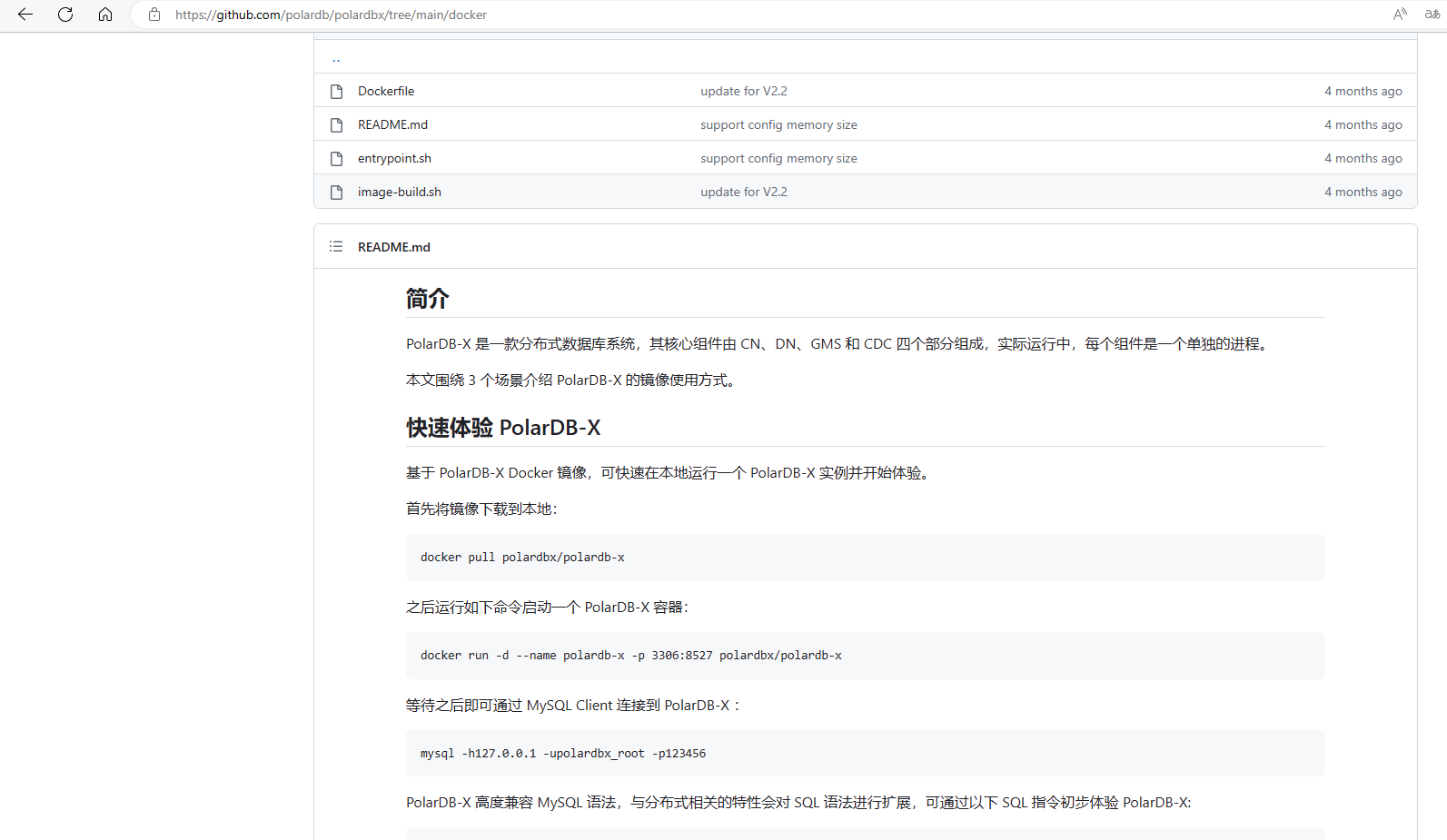
Task: Click image-build.sh '4 months ago' timestamp
Action: coord(1363,192)
